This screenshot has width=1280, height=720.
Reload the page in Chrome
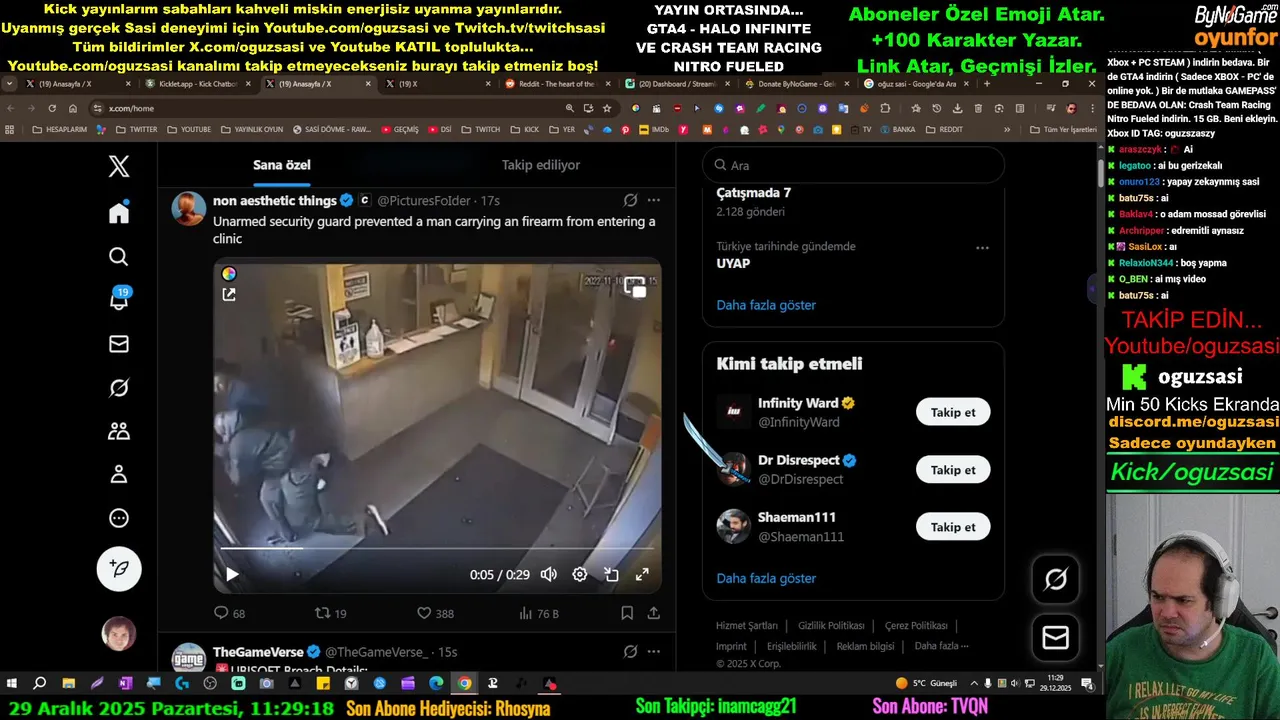[52, 108]
